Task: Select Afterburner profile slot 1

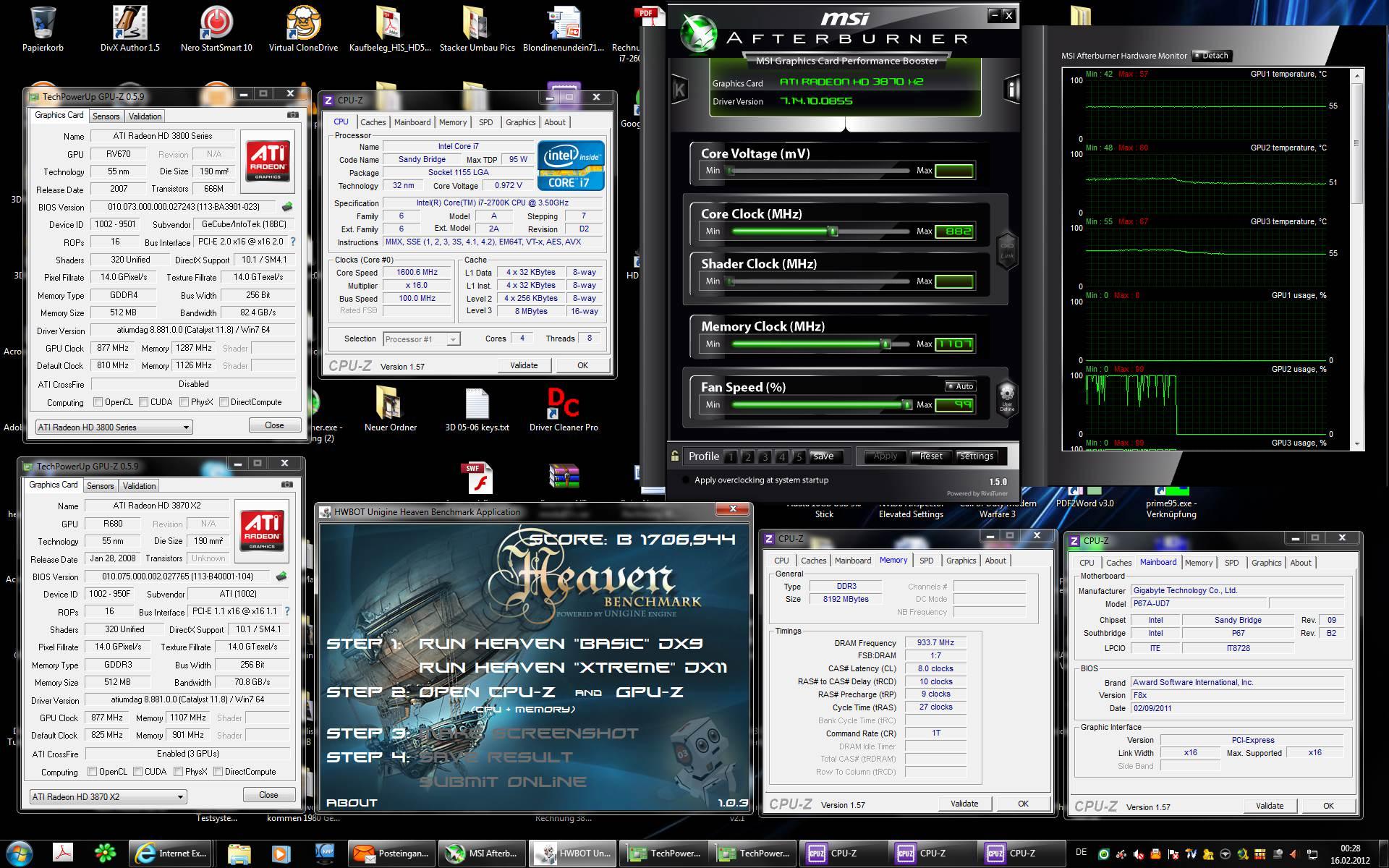Action: [x=731, y=456]
